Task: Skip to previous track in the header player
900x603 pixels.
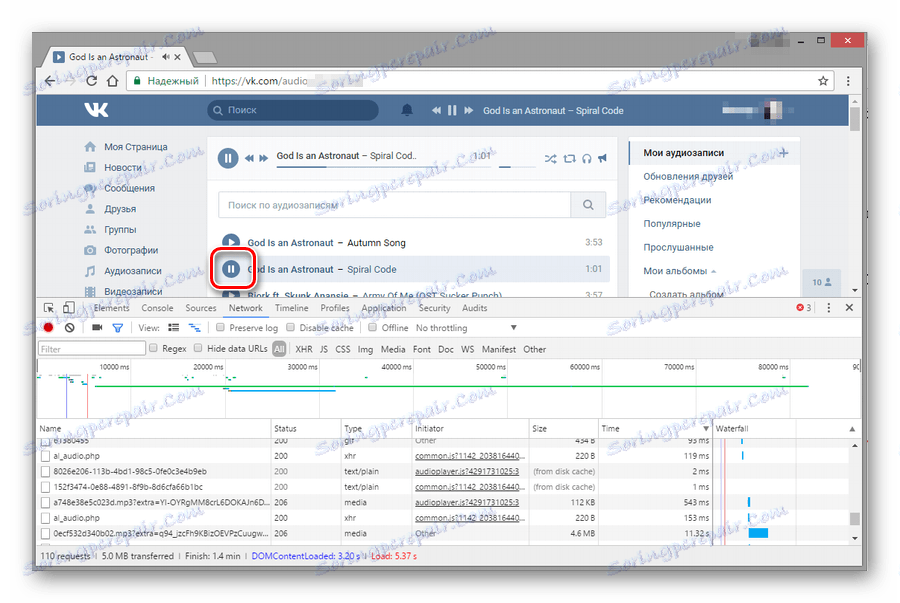Action: tap(436, 110)
